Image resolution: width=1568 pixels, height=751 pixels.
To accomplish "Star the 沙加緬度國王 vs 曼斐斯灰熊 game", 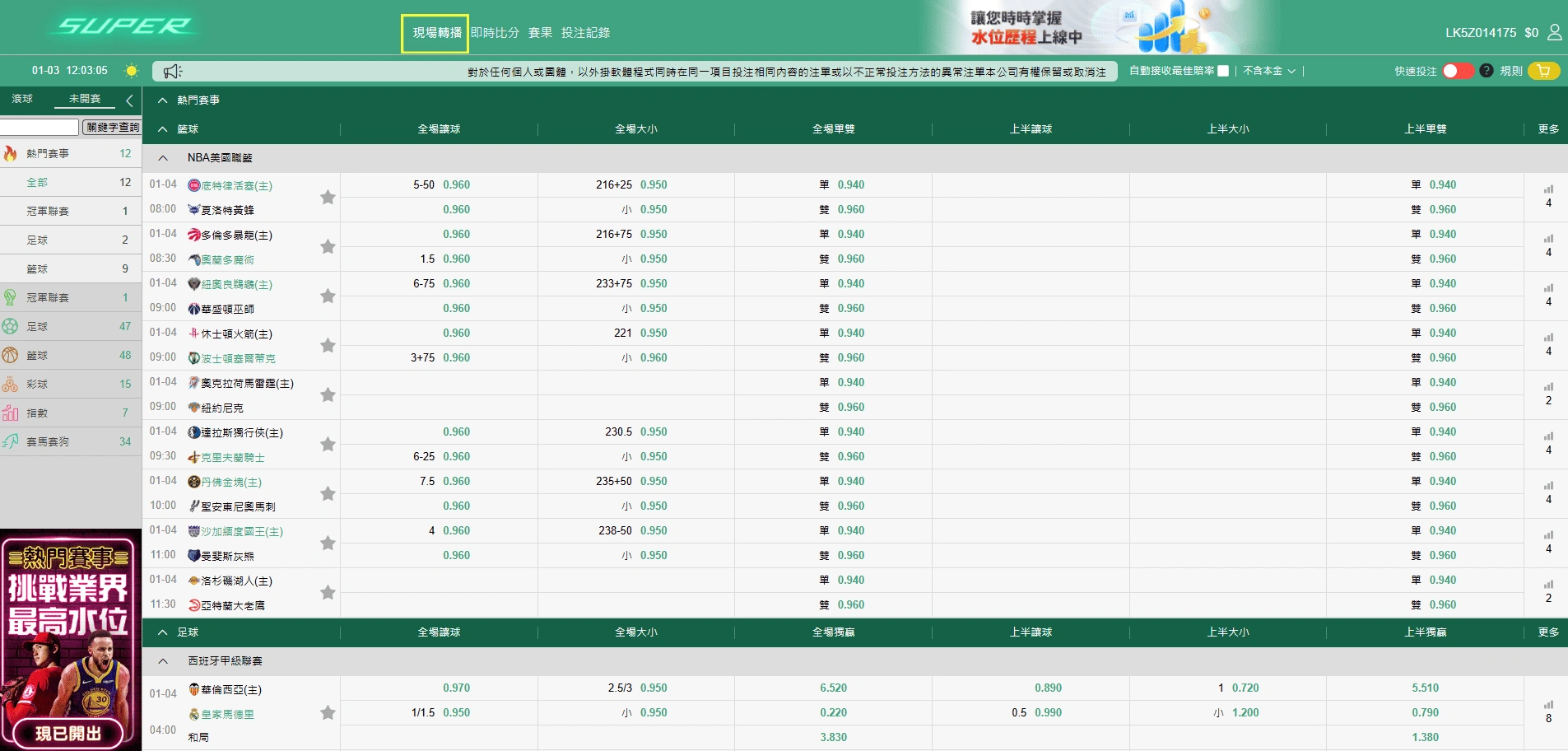I will coord(328,543).
